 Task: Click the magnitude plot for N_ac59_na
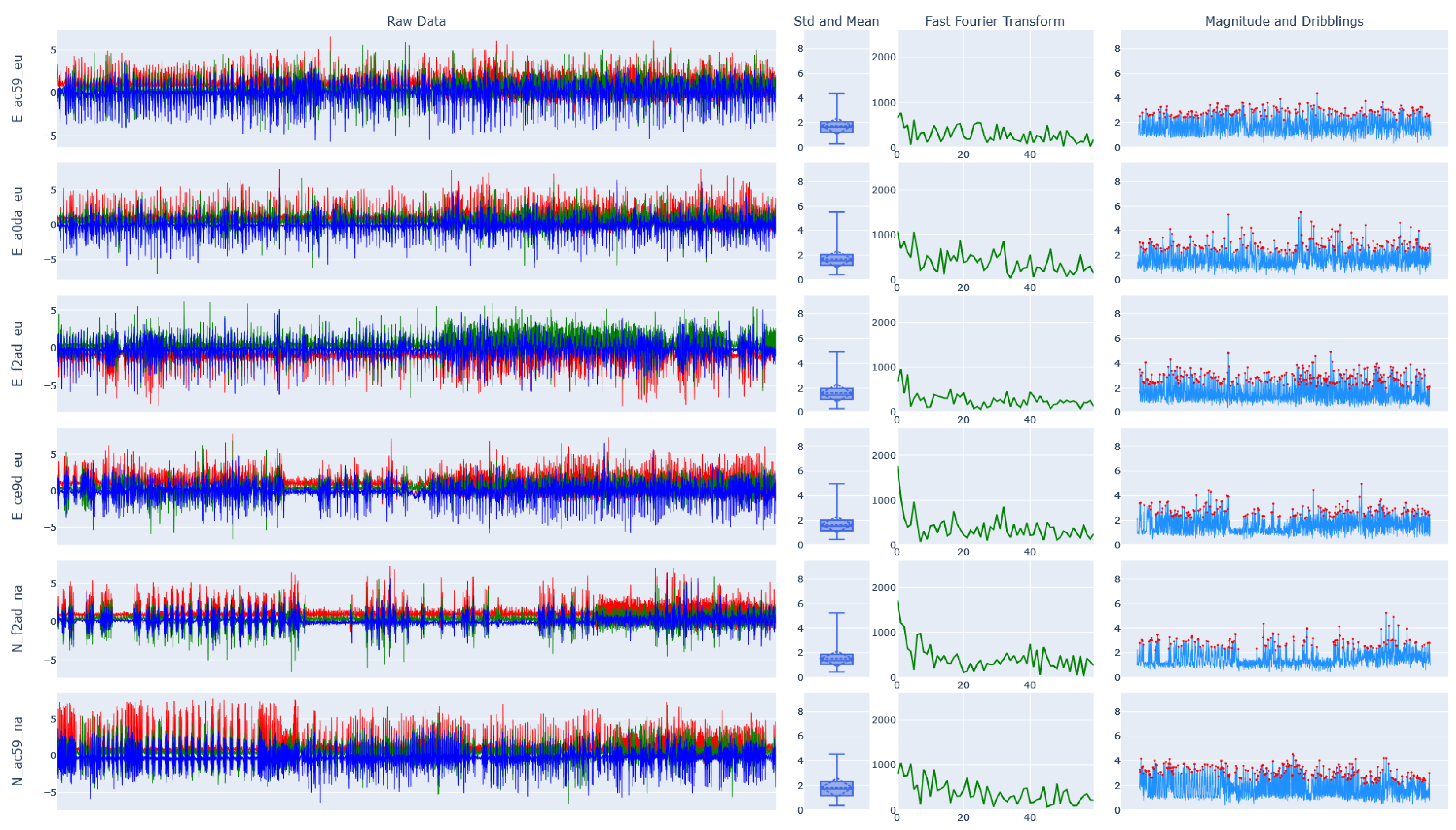click(1284, 751)
